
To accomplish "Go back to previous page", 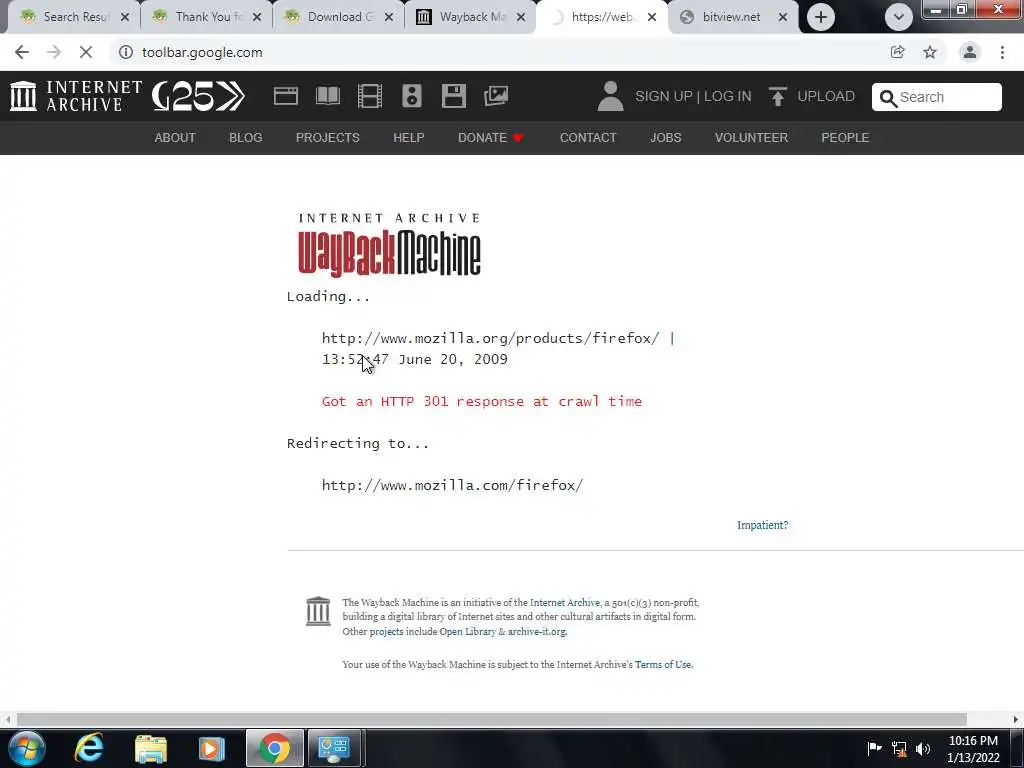I will (x=22, y=52).
